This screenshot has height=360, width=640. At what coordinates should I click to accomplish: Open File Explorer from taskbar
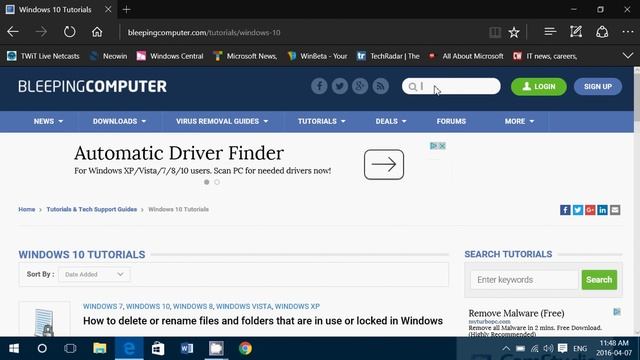[100, 348]
